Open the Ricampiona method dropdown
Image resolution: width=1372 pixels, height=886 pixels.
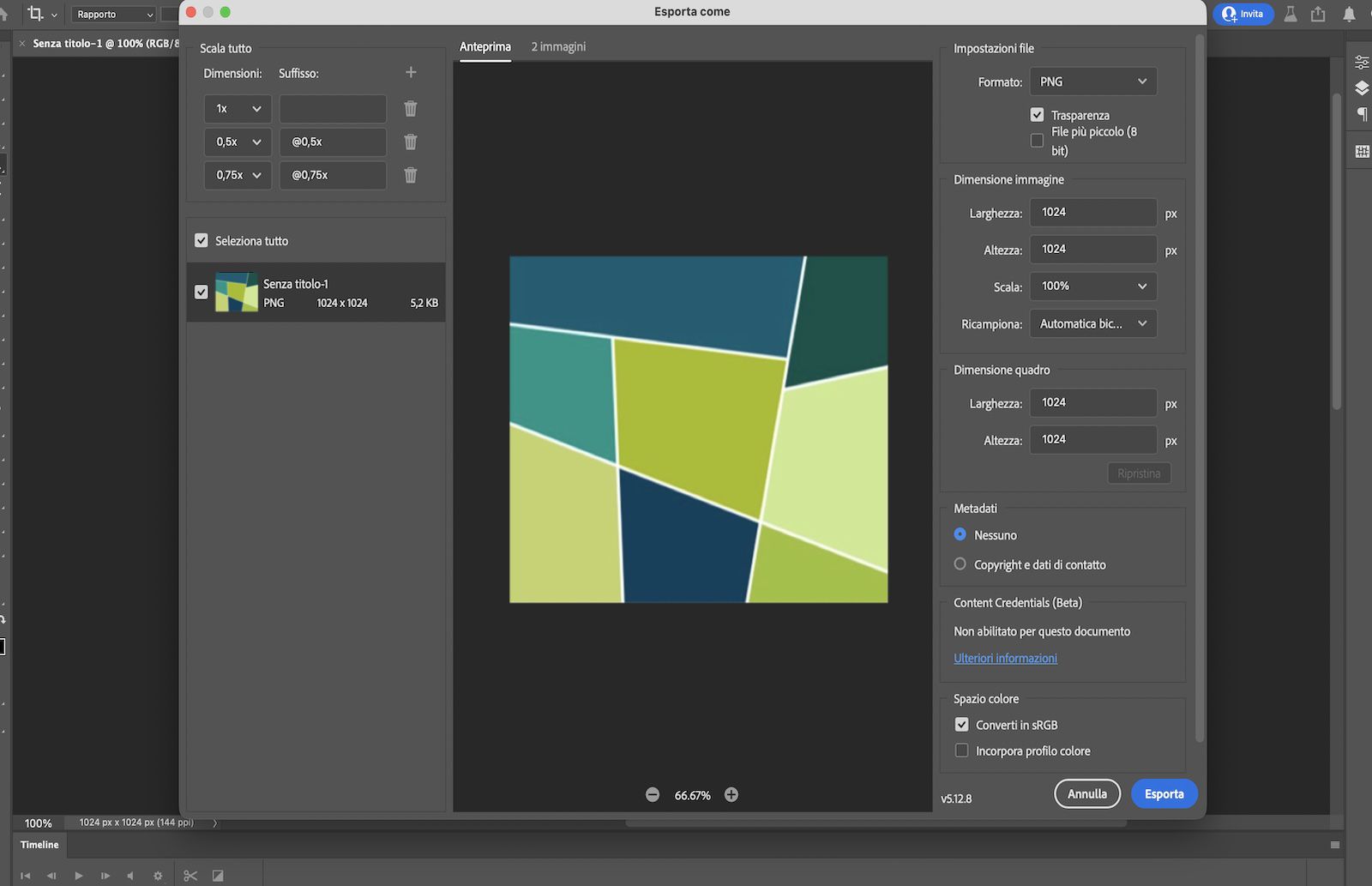tap(1092, 324)
